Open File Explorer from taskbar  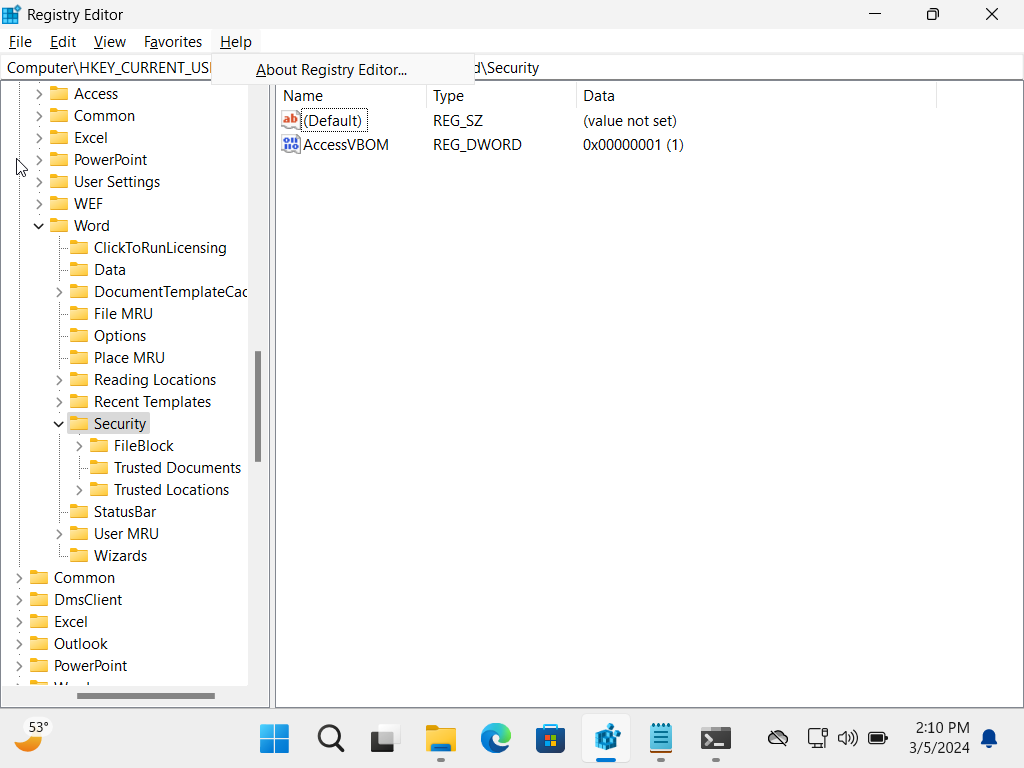[441, 739]
